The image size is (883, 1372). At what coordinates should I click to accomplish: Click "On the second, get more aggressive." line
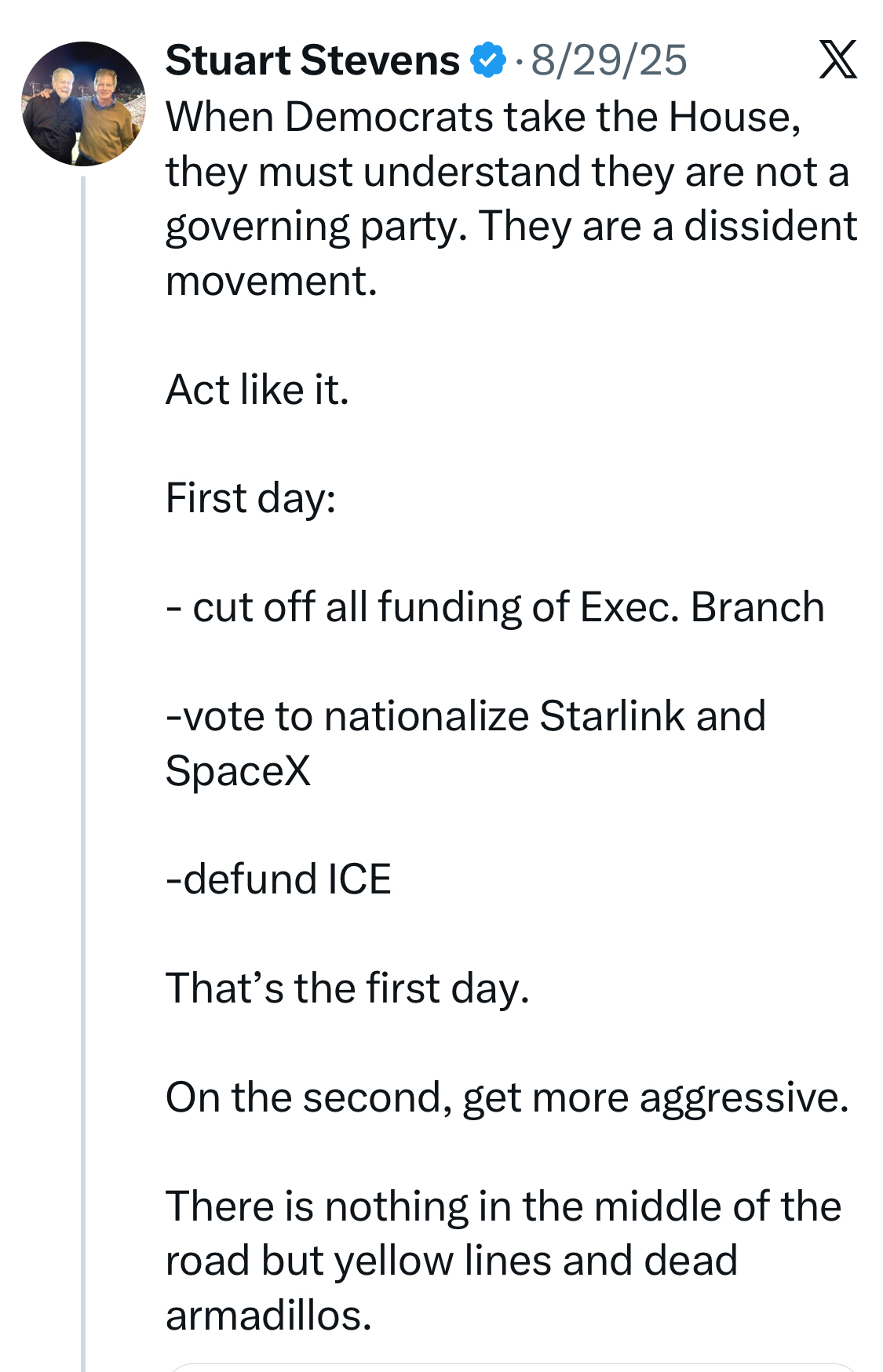(x=507, y=1097)
